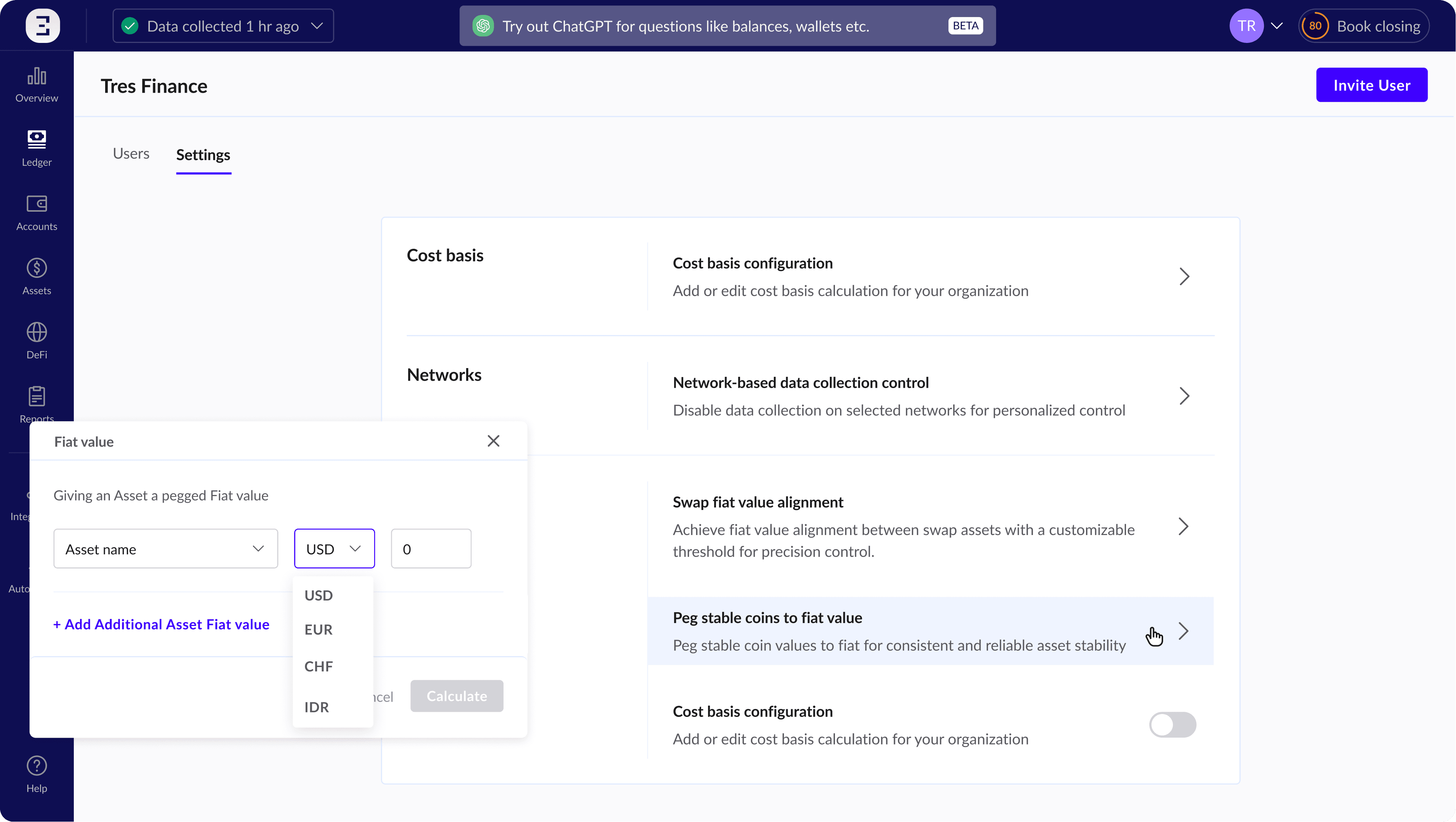Select CHF from the currency list
Viewport: 1456px width, 822px height.
coord(319,667)
